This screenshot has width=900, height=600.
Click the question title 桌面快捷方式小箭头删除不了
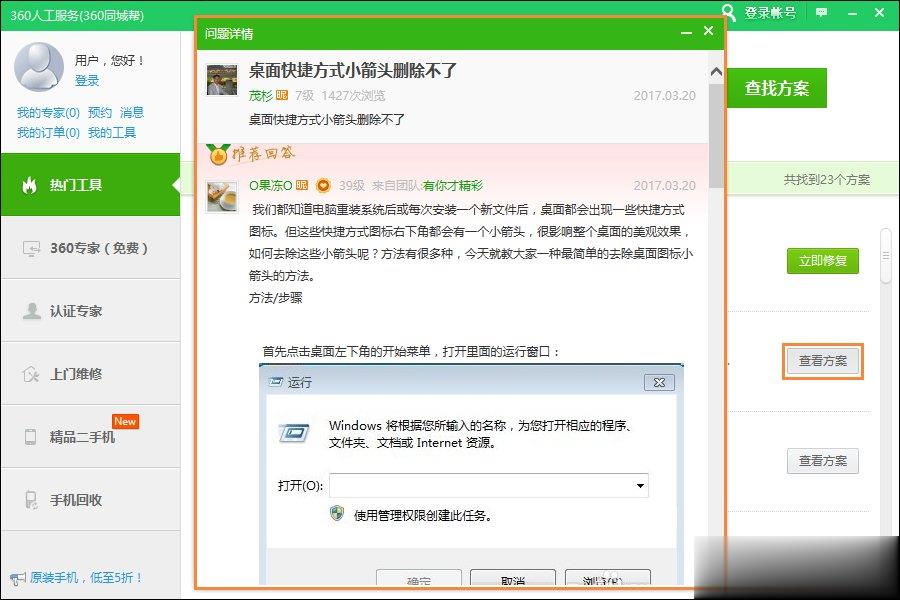click(x=352, y=70)
